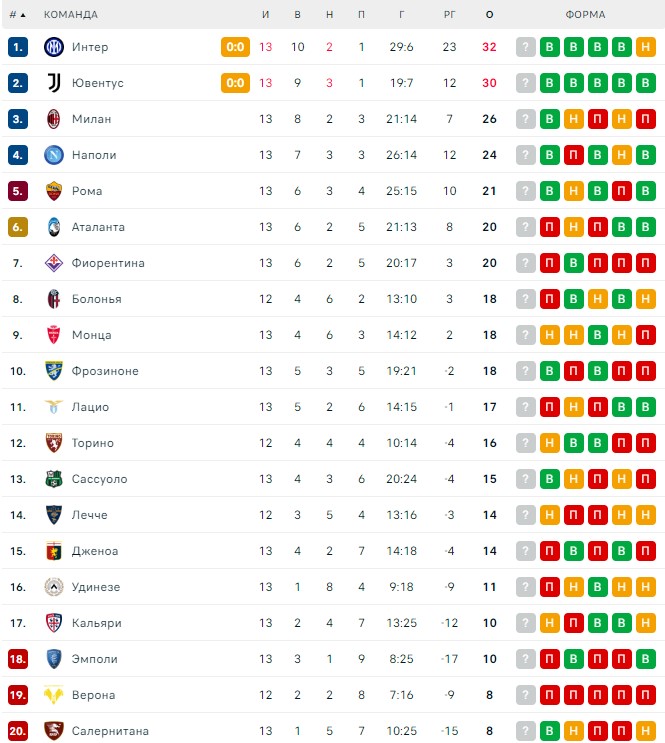Open the Болонья team link

click(x=97, y=299)
